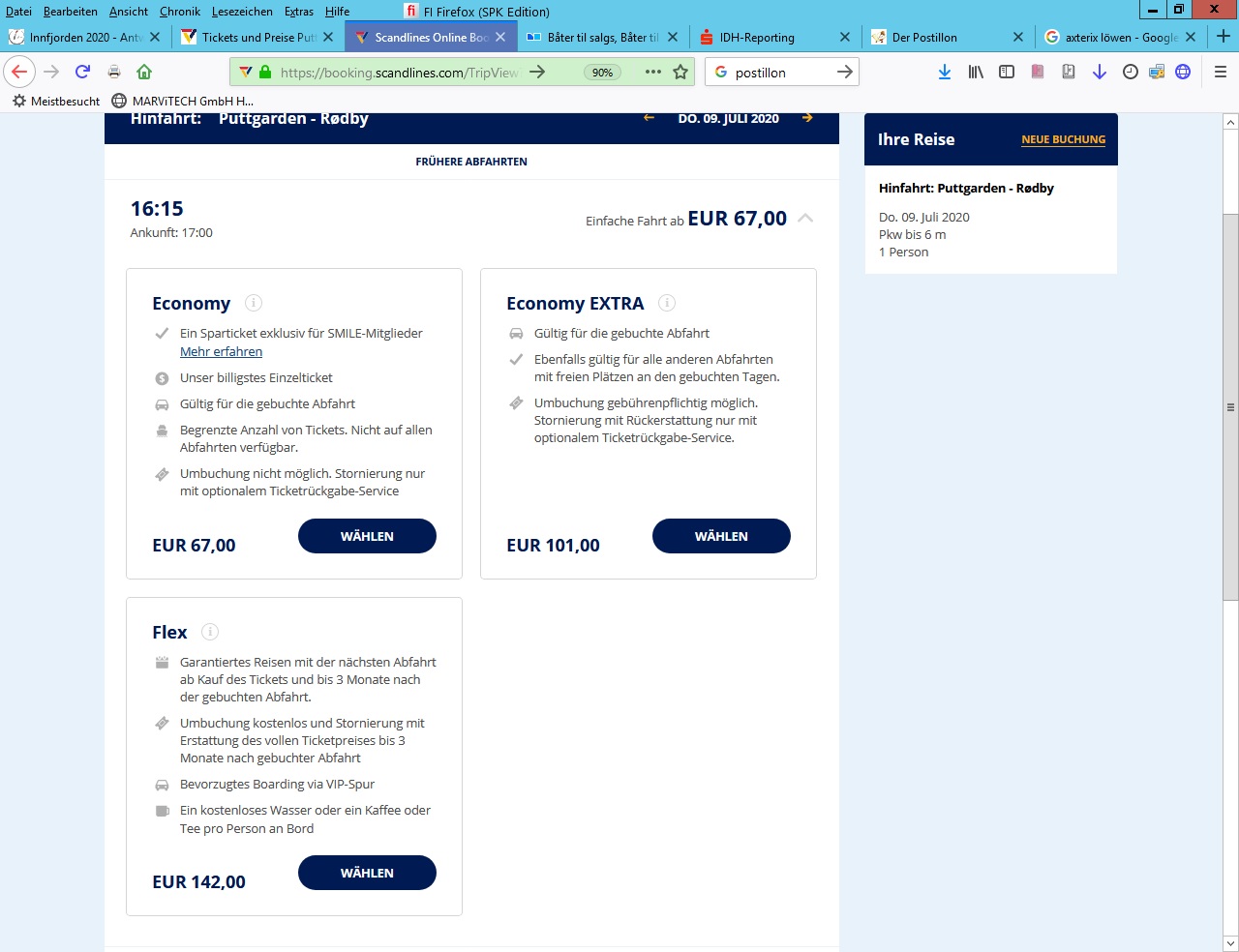Open the Firefox hamburger menu
The width and height of the screenshot is (1239, 952).
pos(1220,72)
